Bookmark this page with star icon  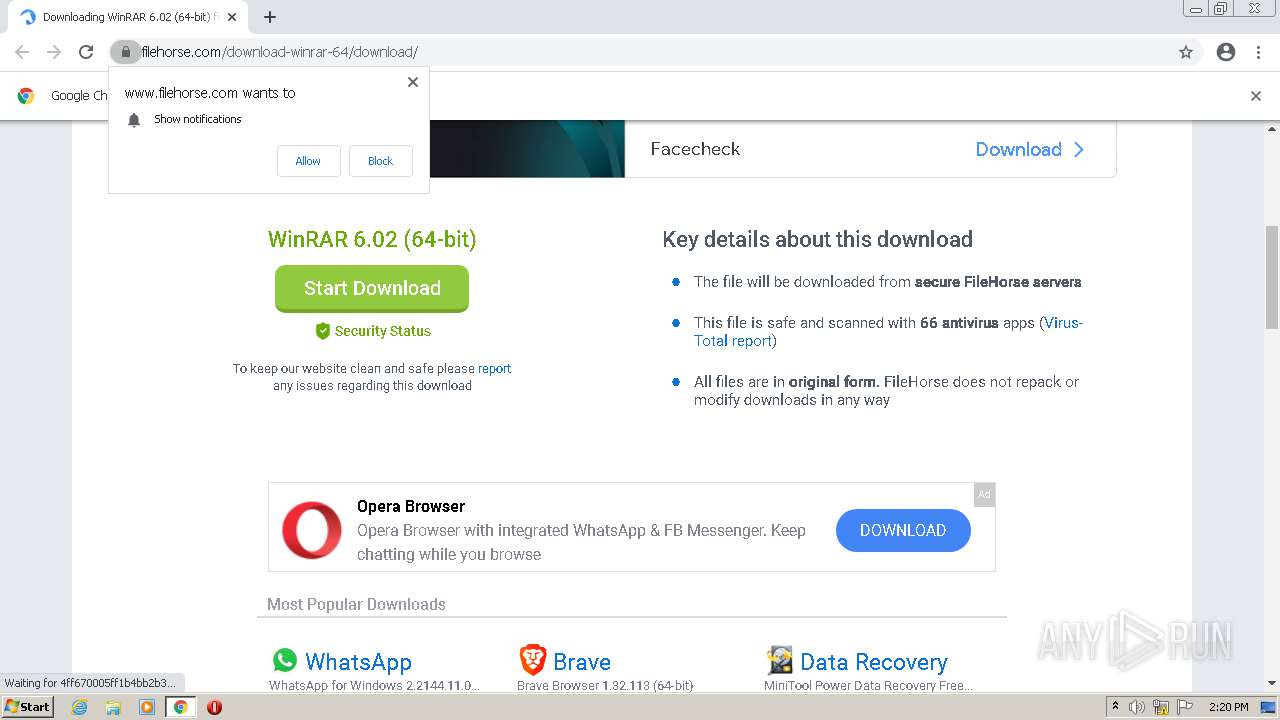[1186, 52]
